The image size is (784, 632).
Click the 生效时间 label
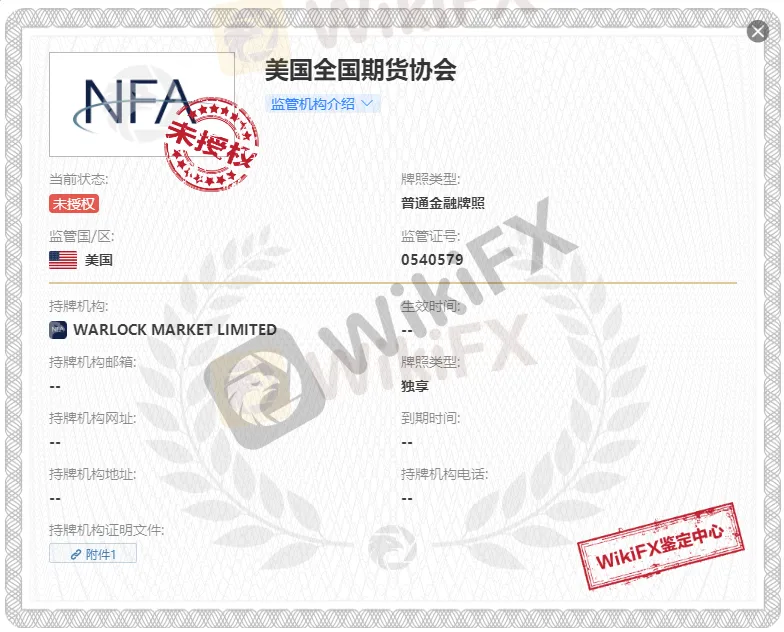[x=430, y=306]
